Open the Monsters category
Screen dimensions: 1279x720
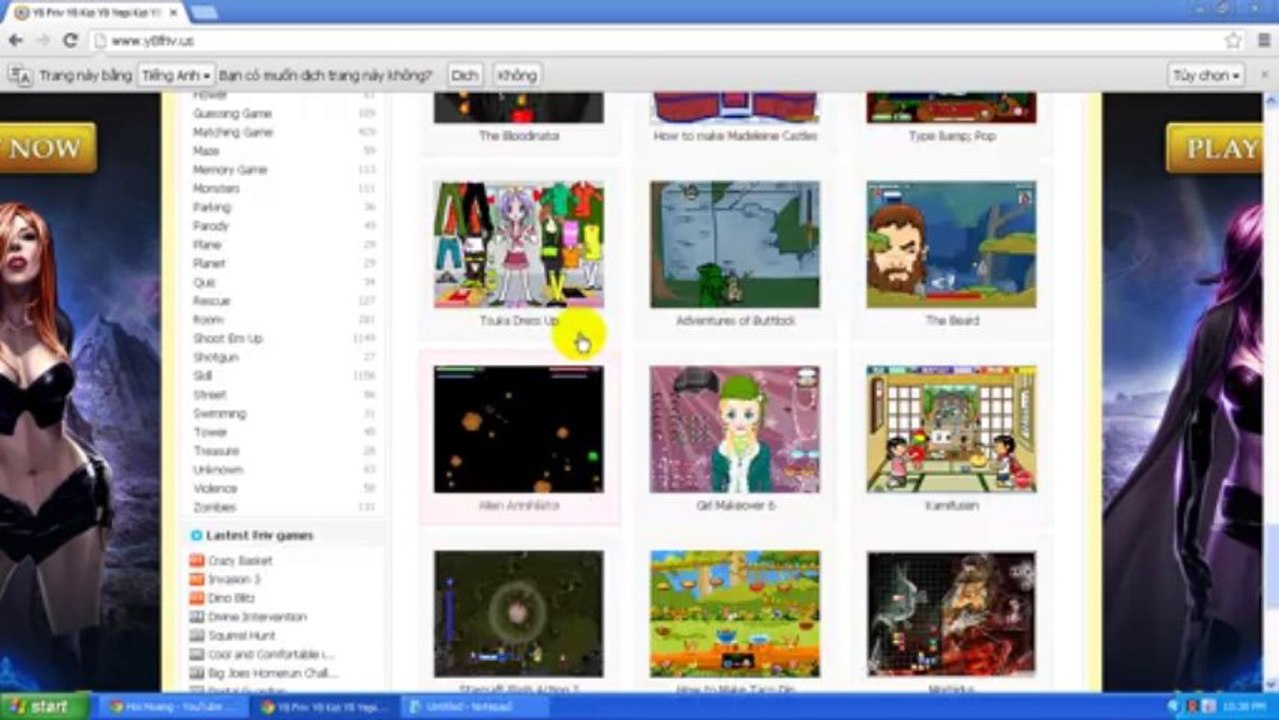(216, 188)
